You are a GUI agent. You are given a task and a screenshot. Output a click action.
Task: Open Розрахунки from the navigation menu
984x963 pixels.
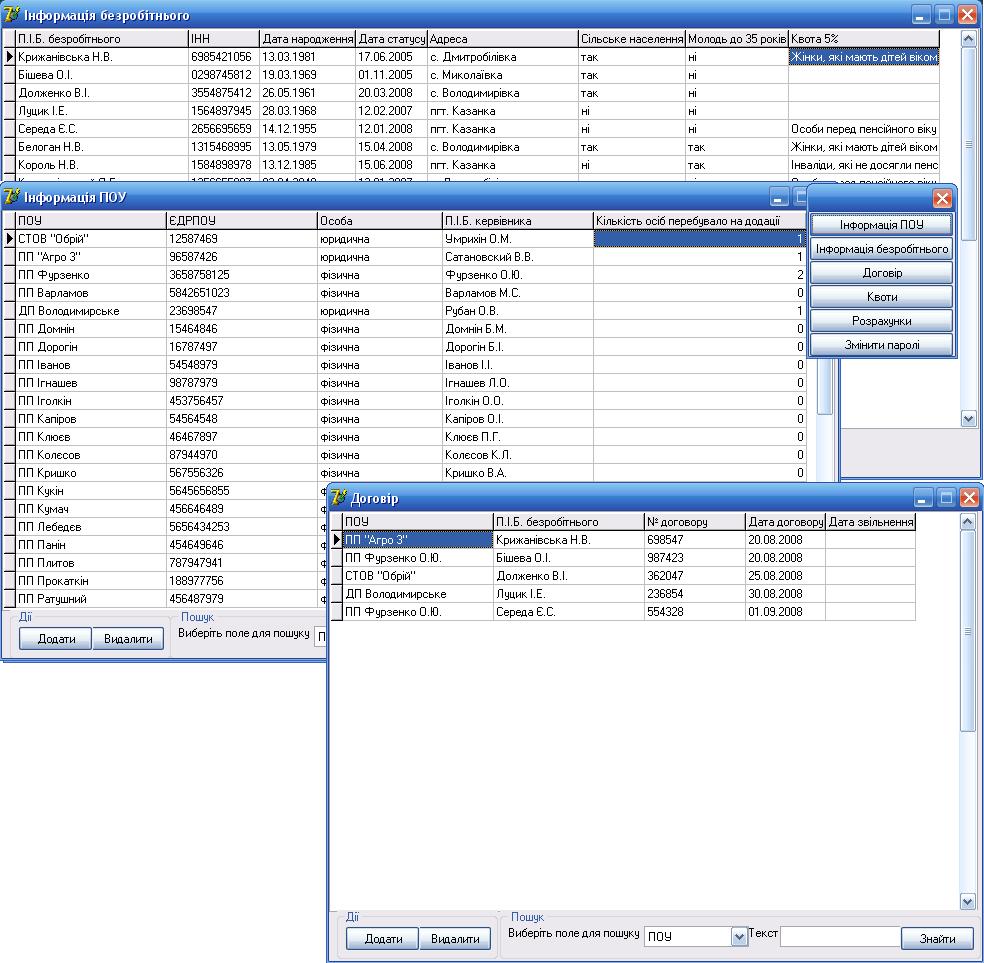881,321
